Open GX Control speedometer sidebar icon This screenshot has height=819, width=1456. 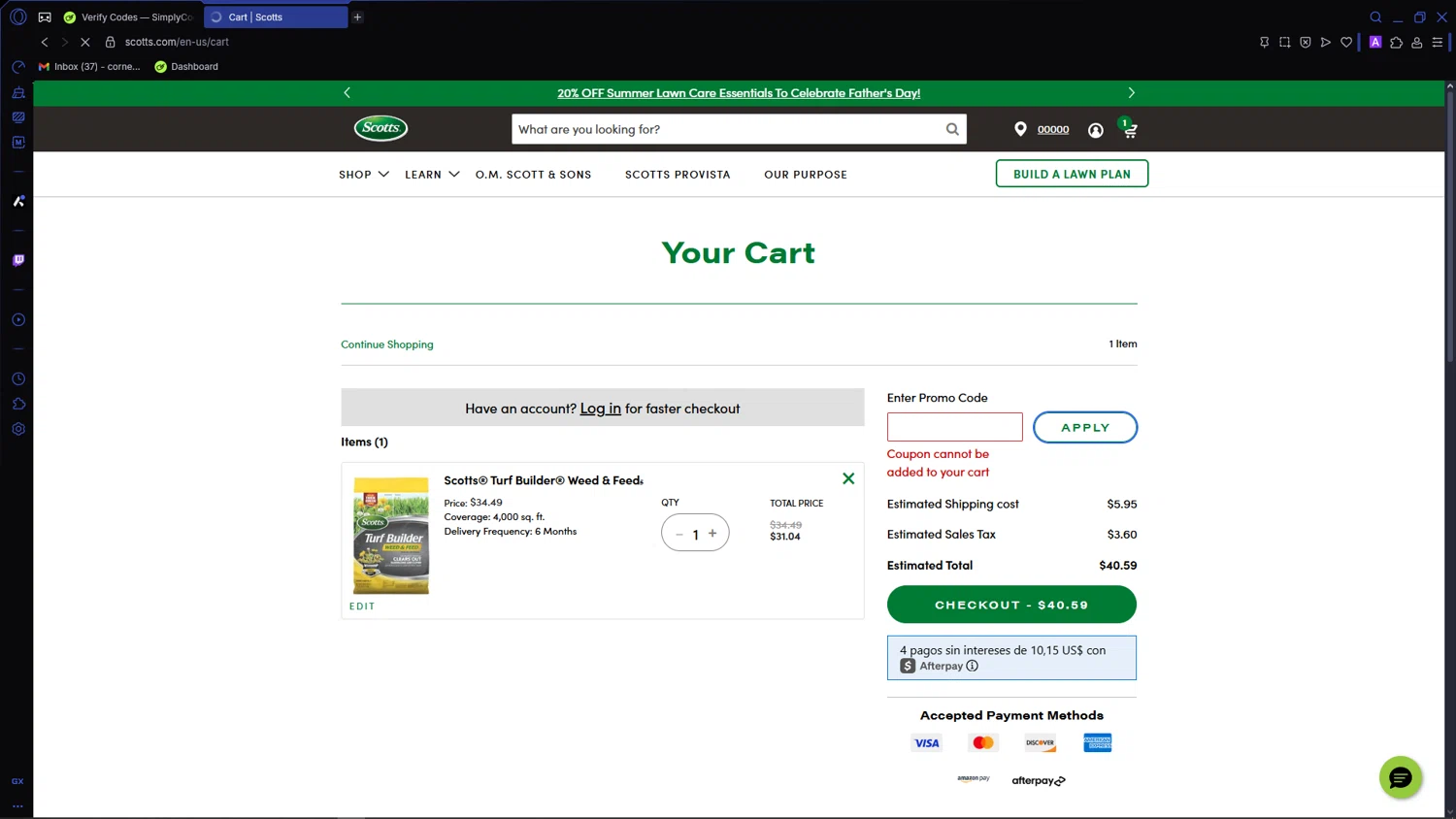[18, 67]
